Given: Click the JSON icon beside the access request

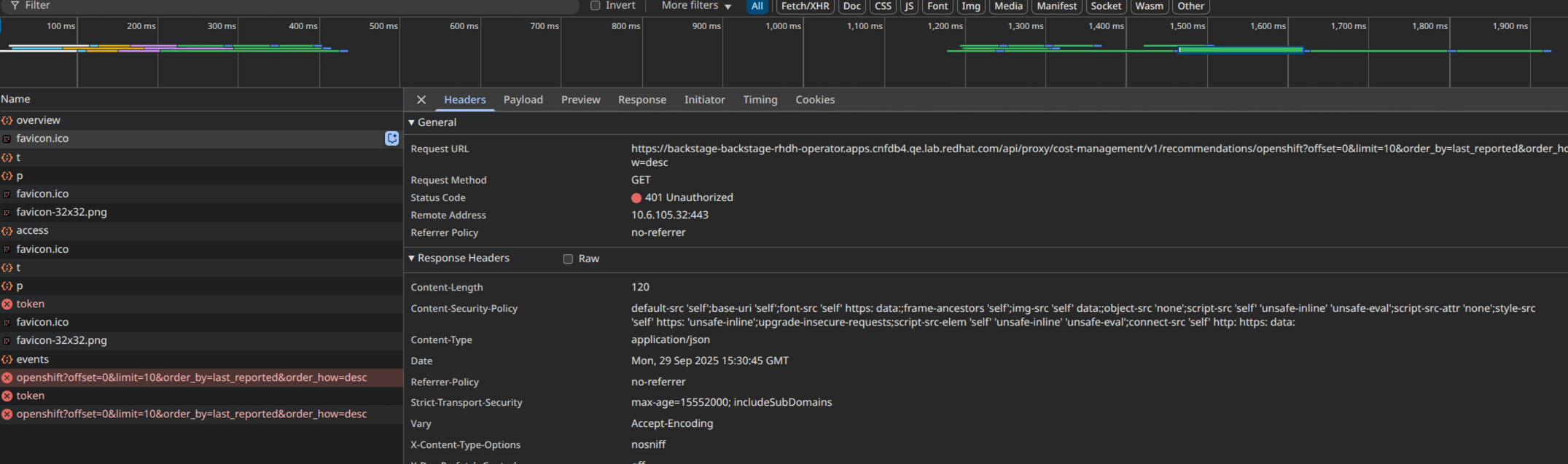Looking at the screenshot, I should tap(7, 230).
